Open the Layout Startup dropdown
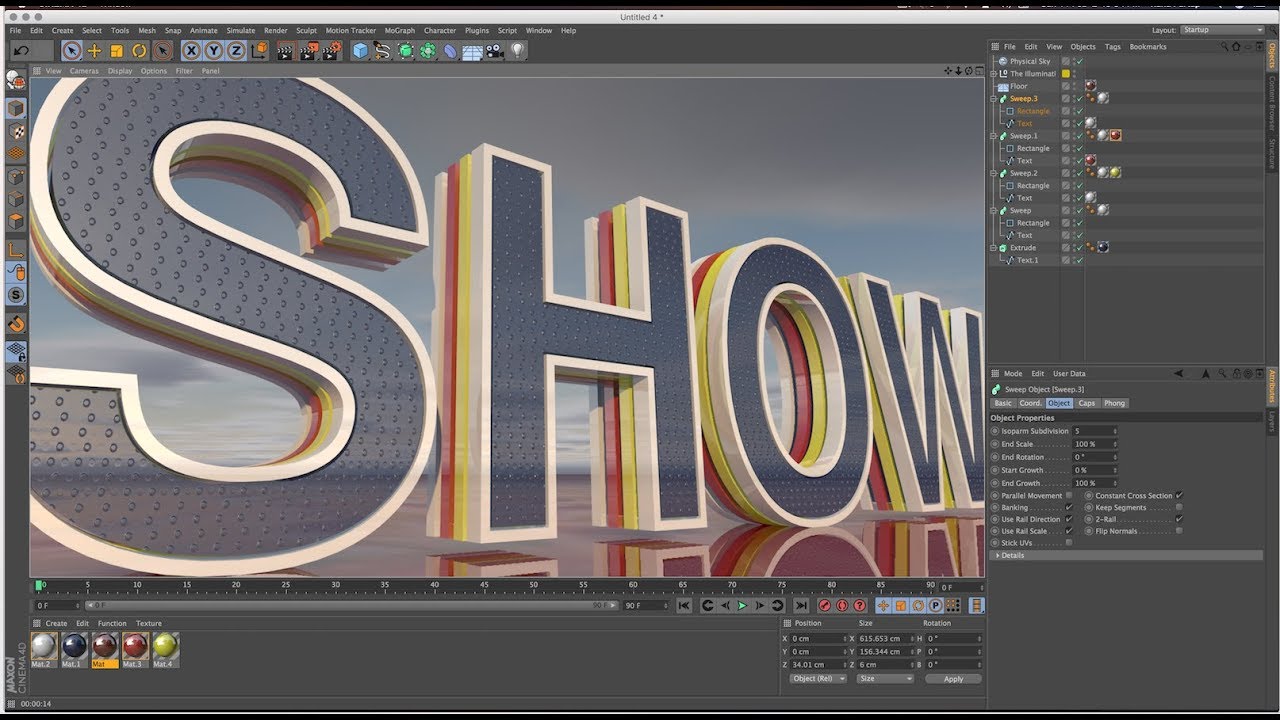Viewport: 1280px width, 720px height. point(1223,30)
